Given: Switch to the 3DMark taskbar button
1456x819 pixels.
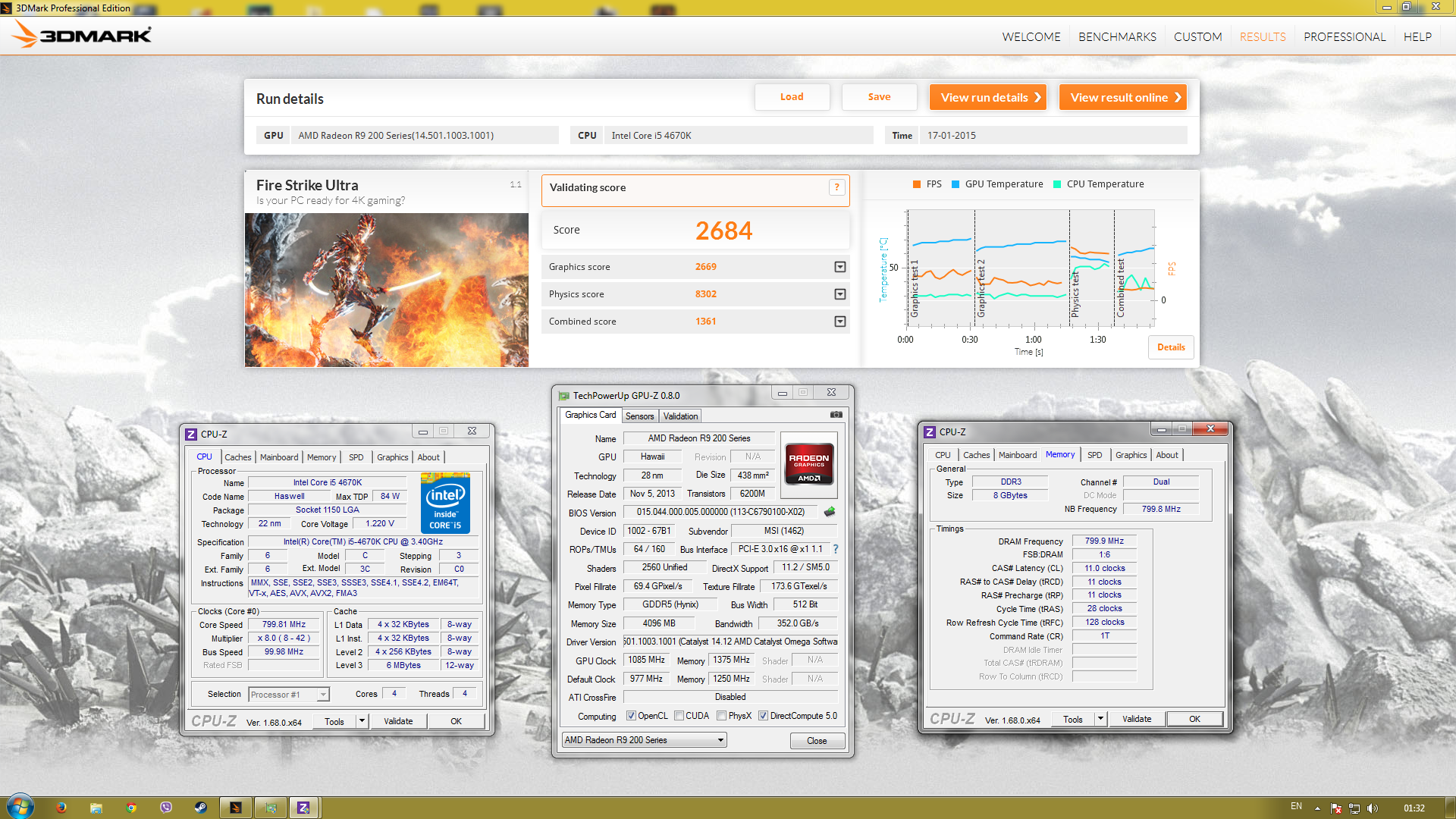Looking at the screenshot, I should point(236,808).
